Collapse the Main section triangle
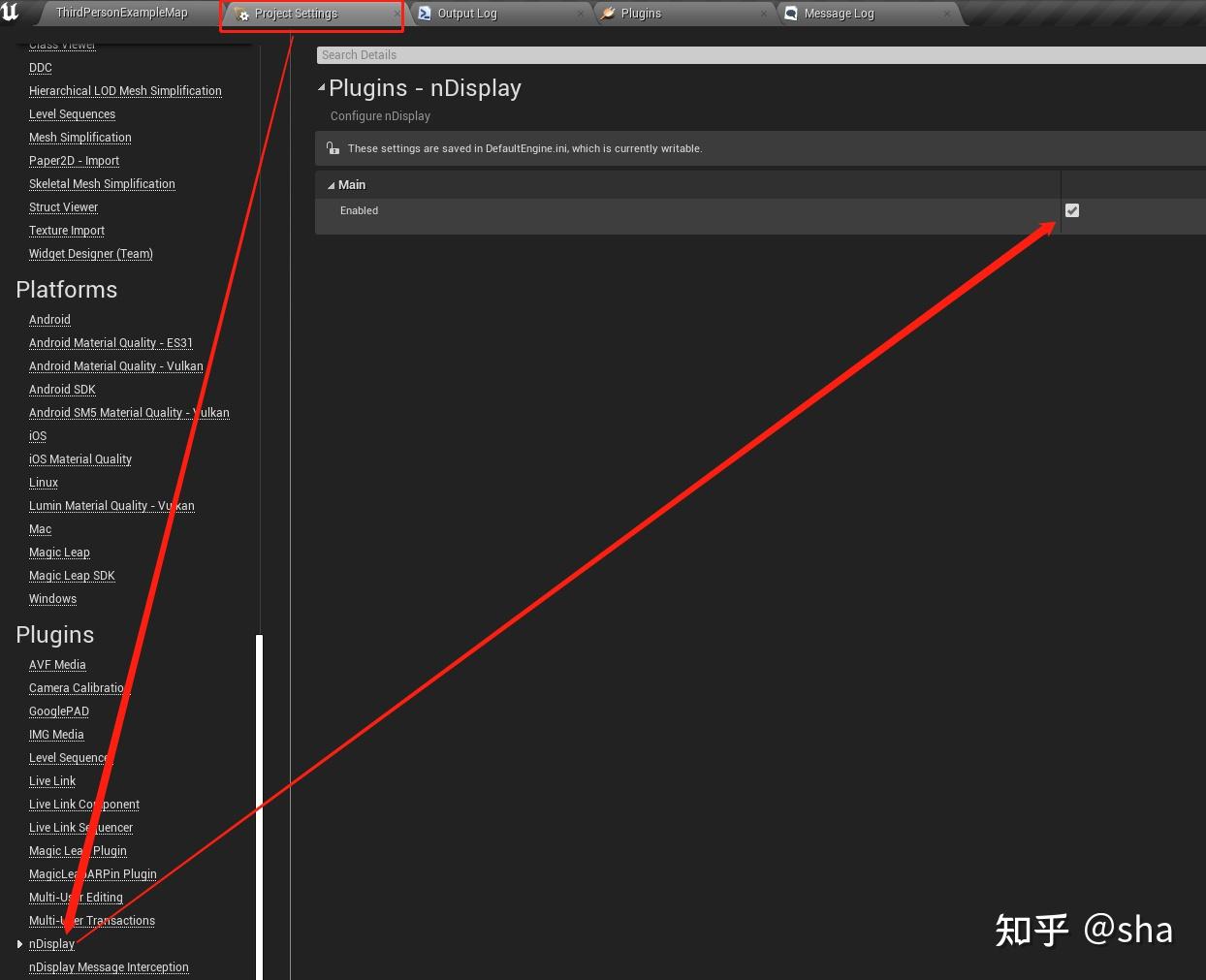Screen dimensions: 1206x980 pyautogui.click(x=331, y=185)
